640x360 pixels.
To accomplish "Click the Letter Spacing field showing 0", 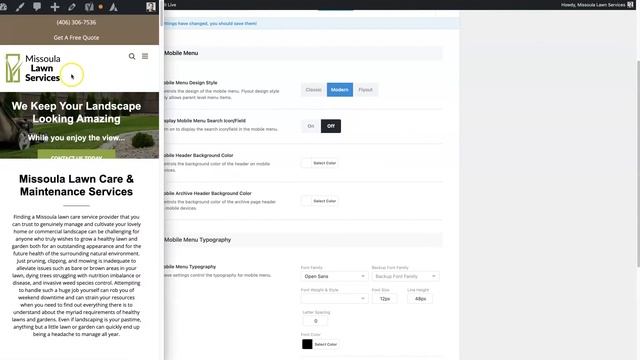I will [x=315, y=321].
